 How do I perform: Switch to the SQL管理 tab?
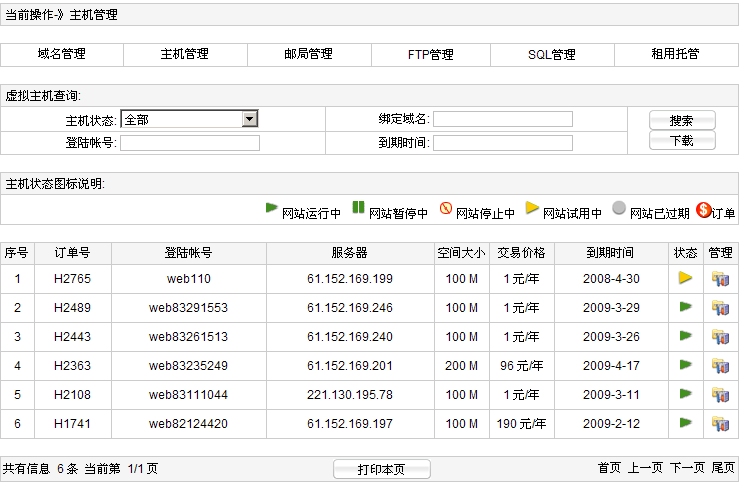coord(552,54)
